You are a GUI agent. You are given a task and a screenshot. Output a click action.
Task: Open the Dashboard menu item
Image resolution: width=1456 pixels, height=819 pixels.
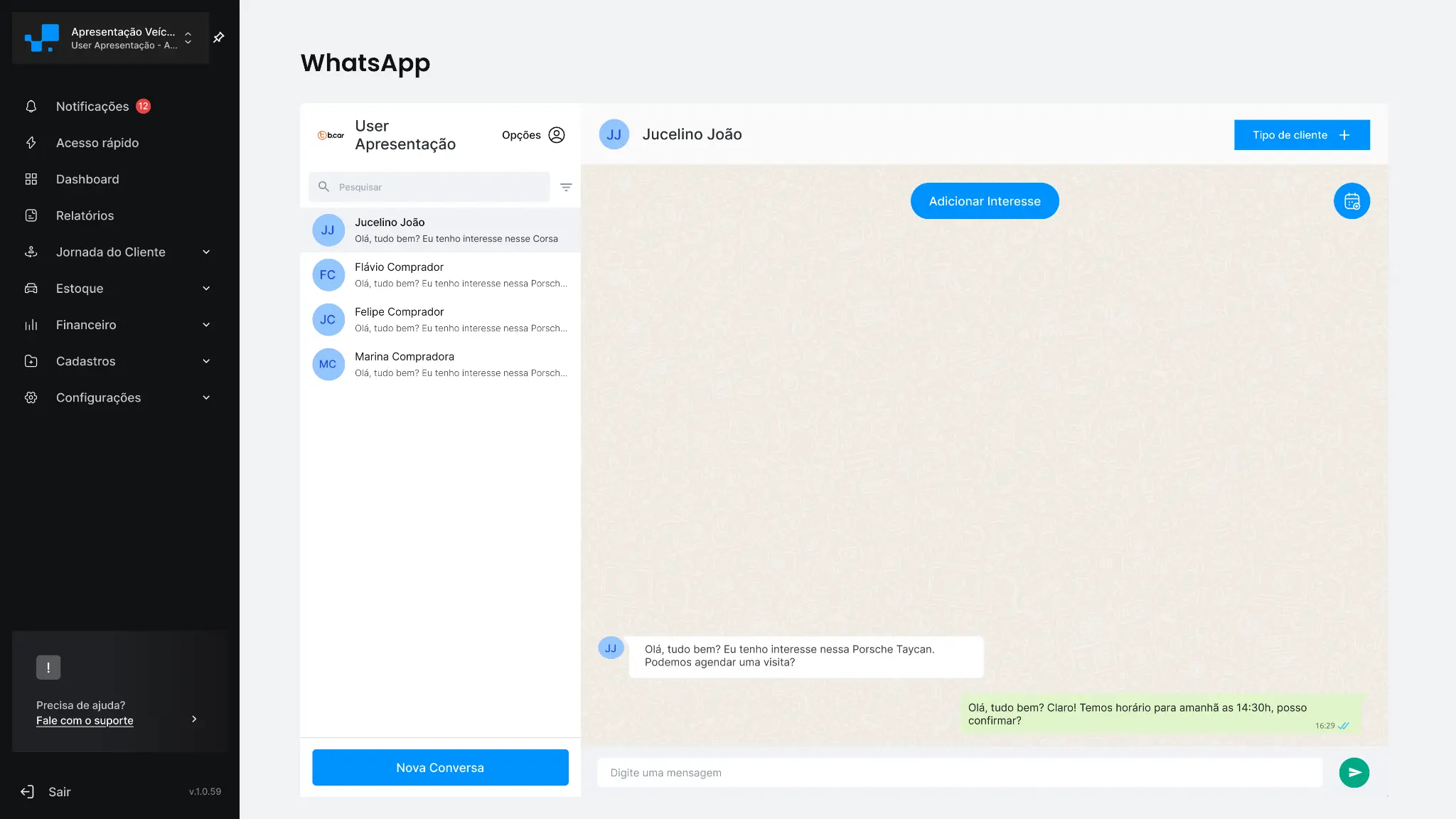87,179
